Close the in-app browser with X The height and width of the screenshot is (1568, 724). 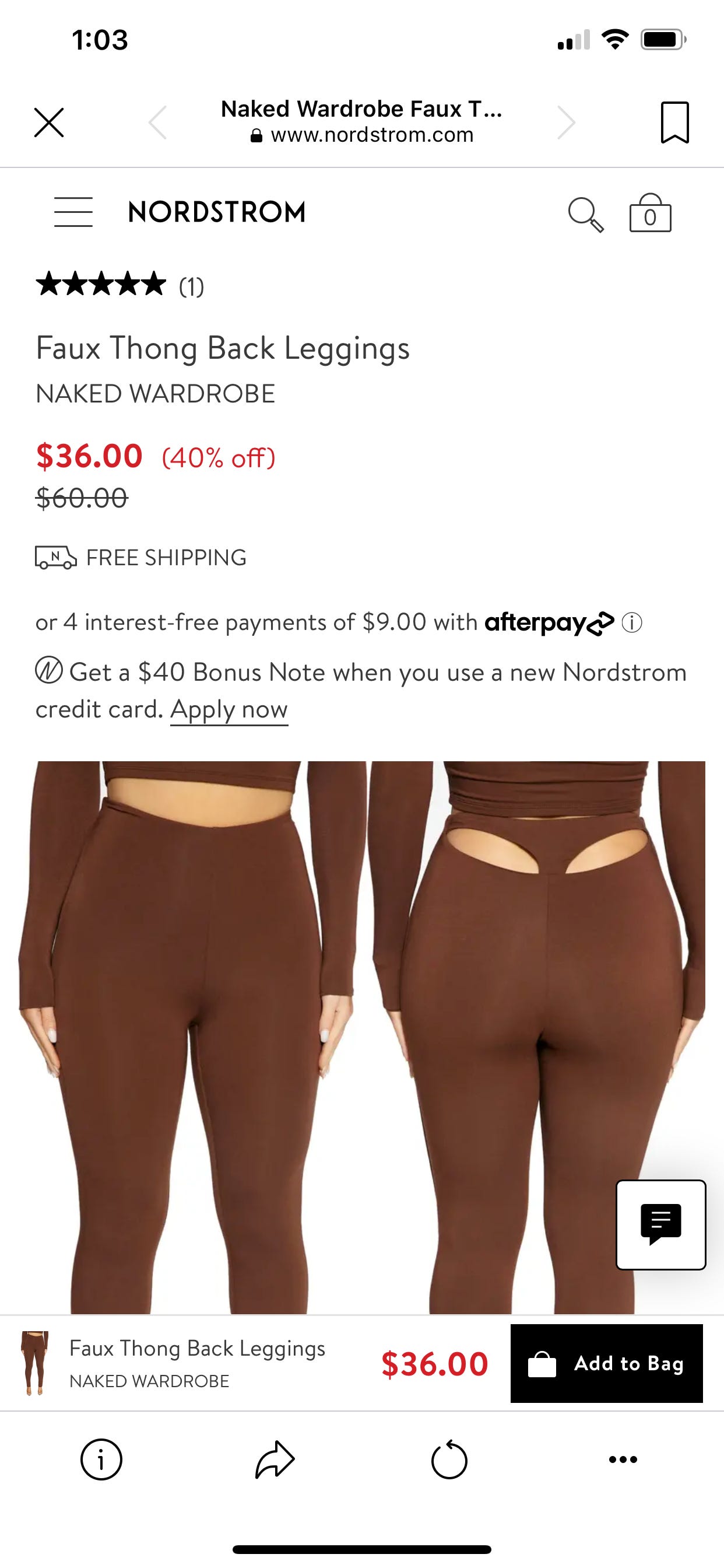coord(48,123)
